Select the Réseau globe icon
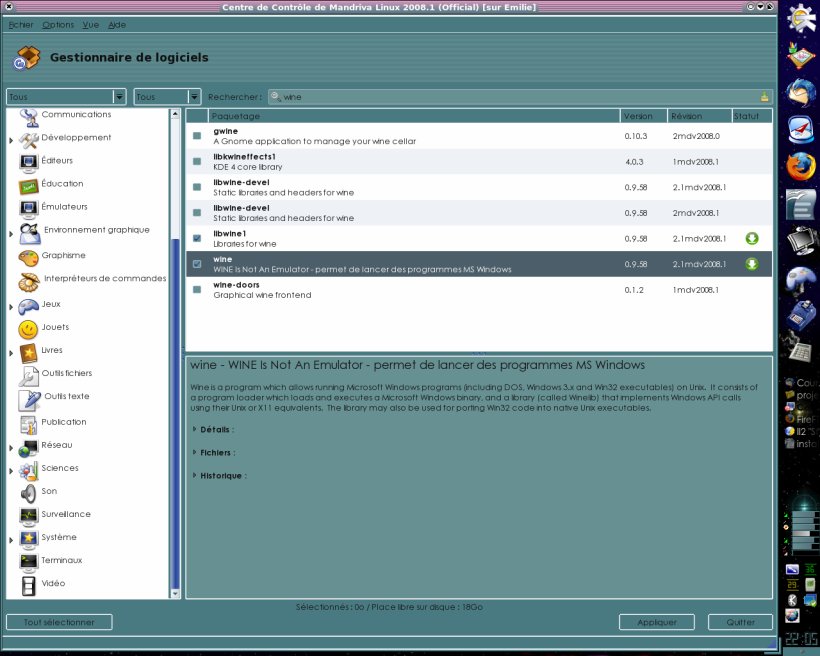Screen dimensions: 820x656 (x=28, y=448)
